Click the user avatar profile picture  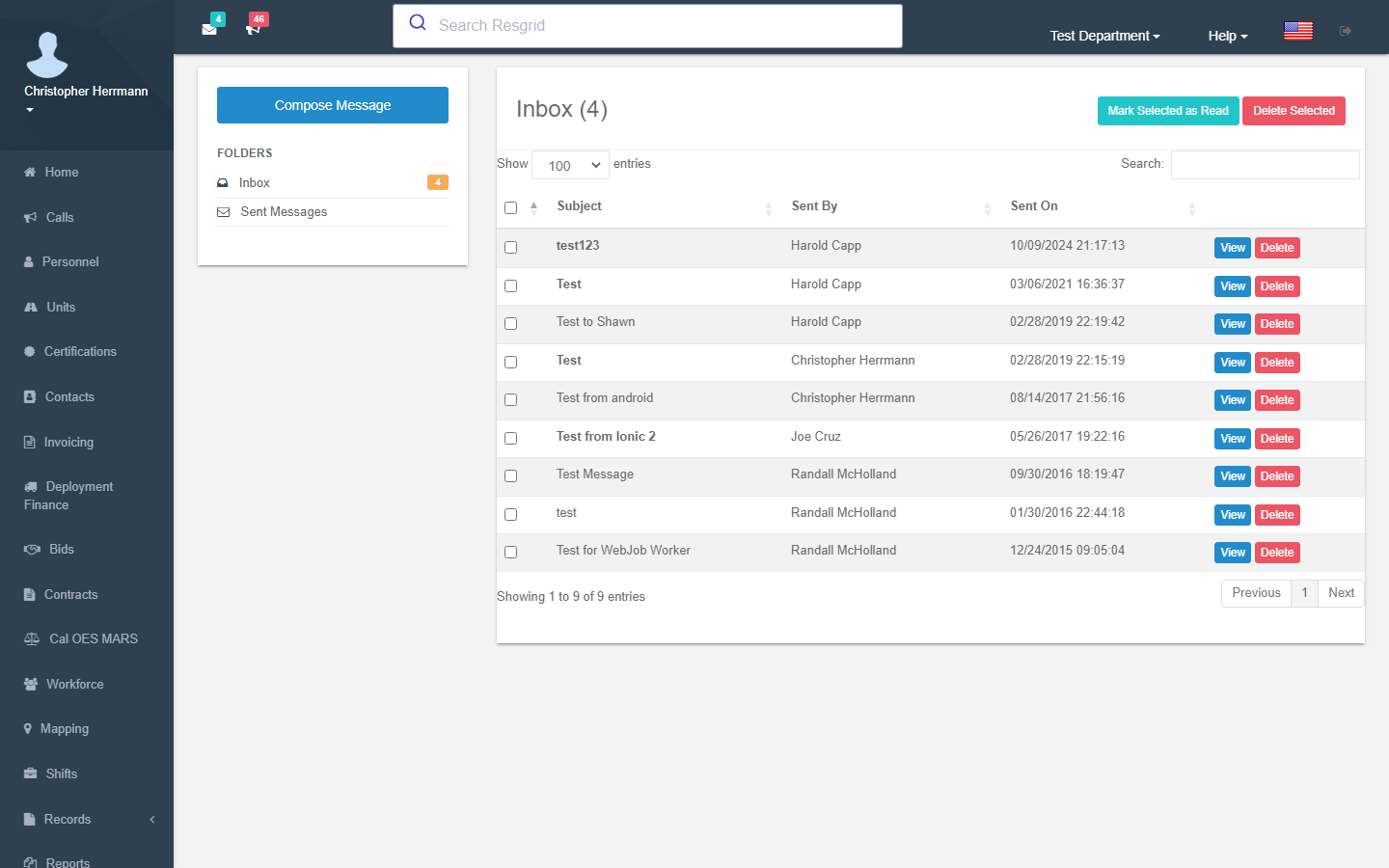(47, 54)
